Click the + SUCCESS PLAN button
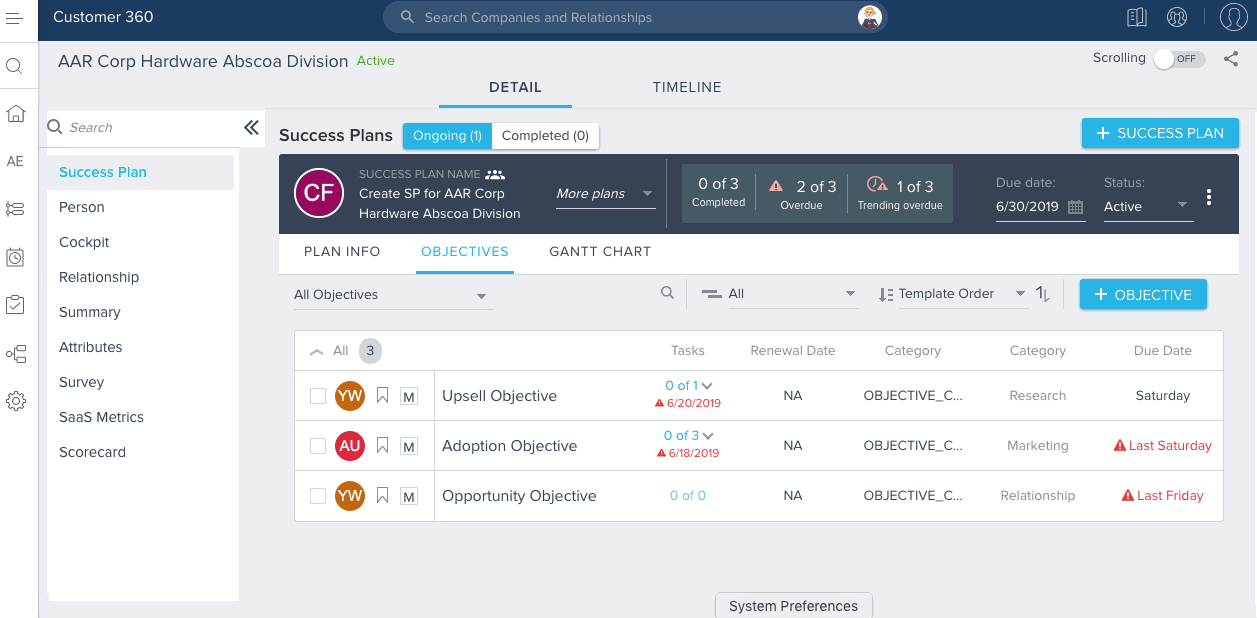Image resolution: width=1257 pixels, height=618 pixels. point(1160,133)
